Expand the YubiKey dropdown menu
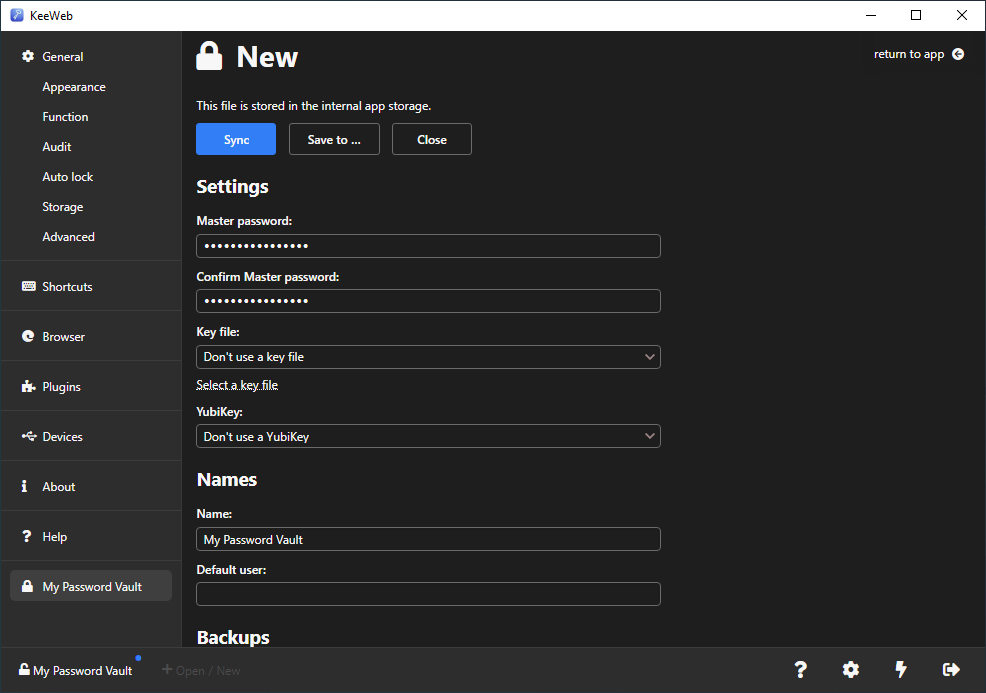Viewport: 986px width, 693px height. point(428,436)
